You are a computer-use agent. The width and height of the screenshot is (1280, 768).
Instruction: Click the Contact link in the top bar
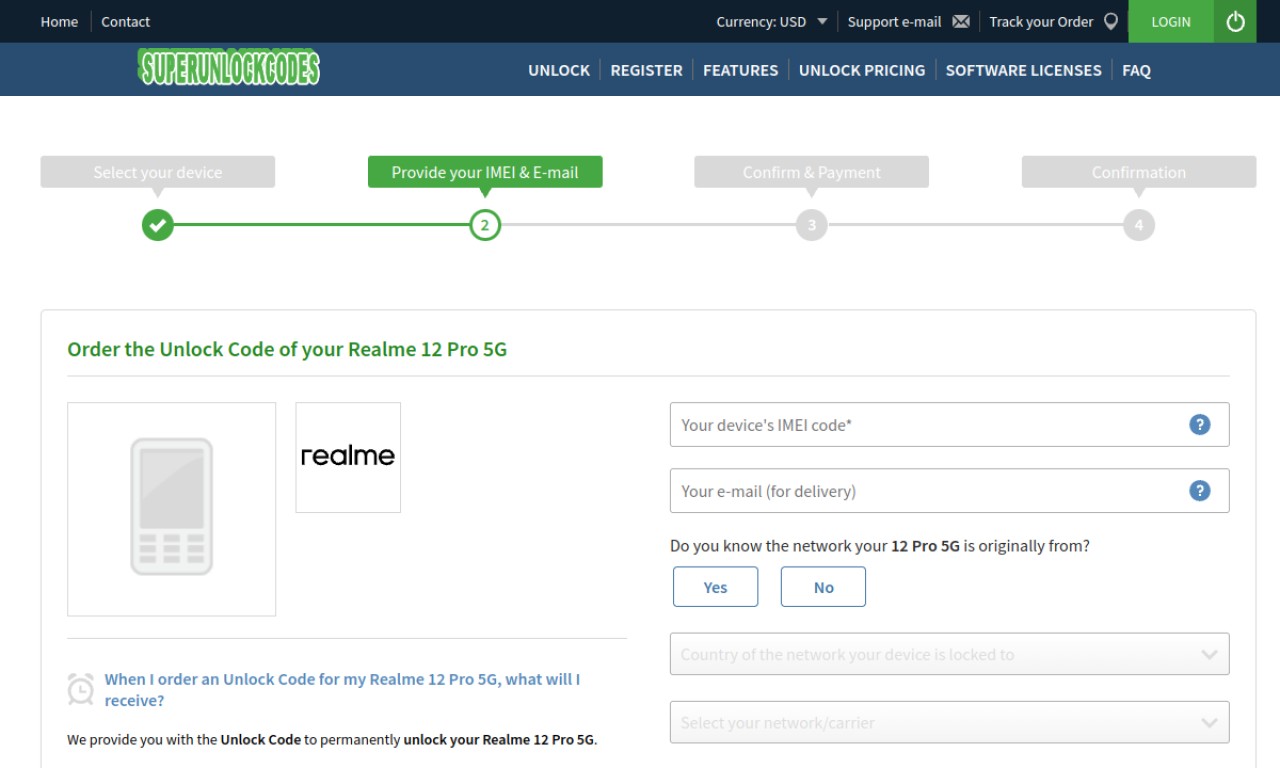pos(125,21)
